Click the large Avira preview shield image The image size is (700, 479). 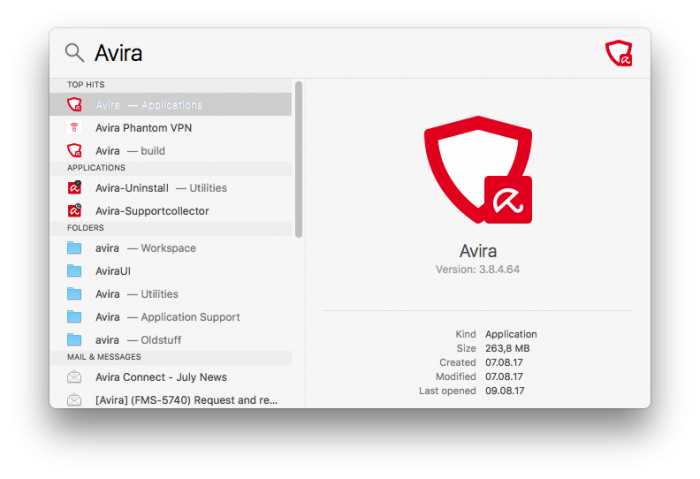click(478, 170)
